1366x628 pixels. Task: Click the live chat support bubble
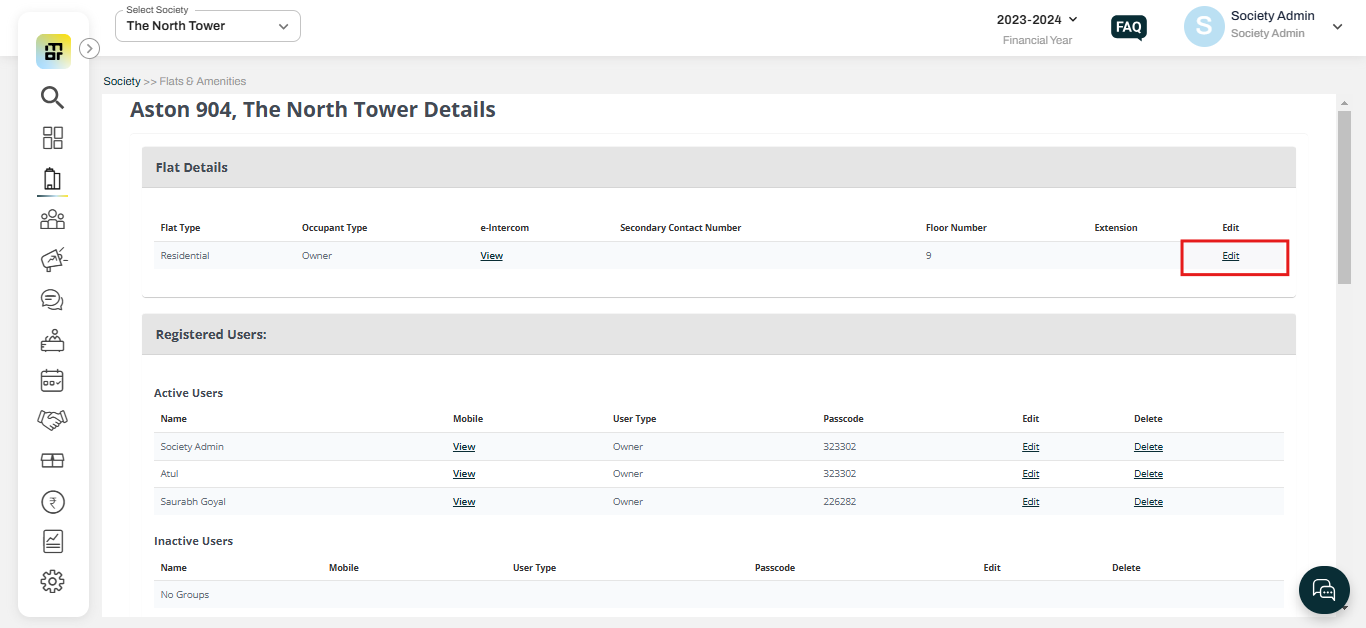[1324, 589]
